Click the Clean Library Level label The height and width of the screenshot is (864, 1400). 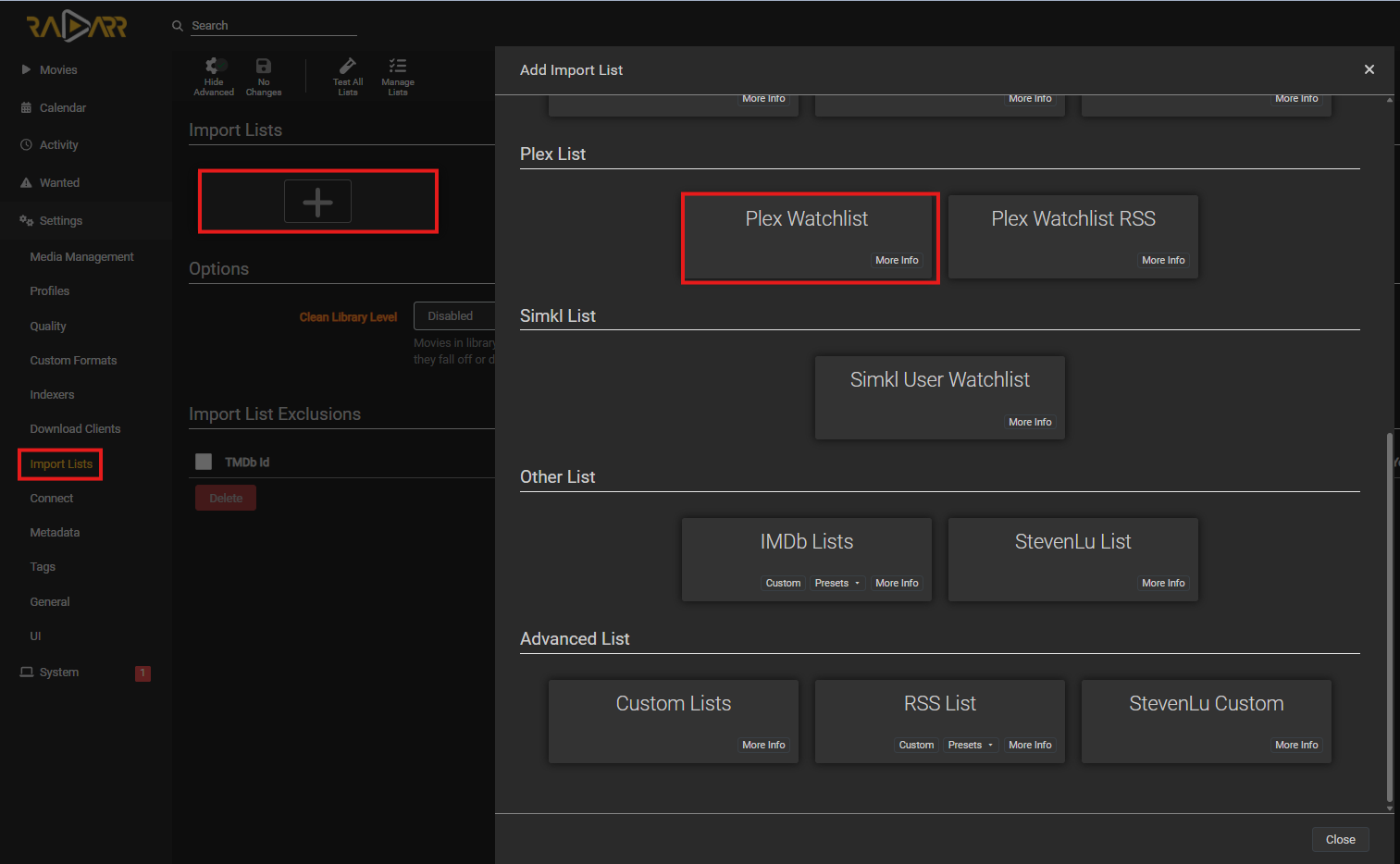(x=348, y=317)
